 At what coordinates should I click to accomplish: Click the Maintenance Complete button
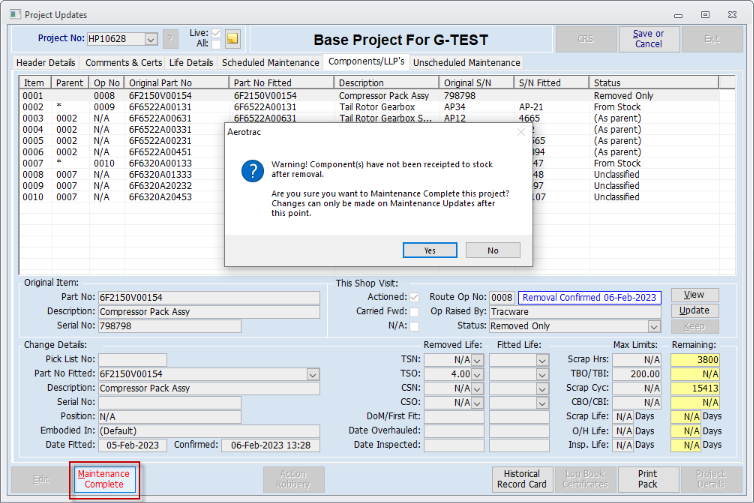coord(104,479)
